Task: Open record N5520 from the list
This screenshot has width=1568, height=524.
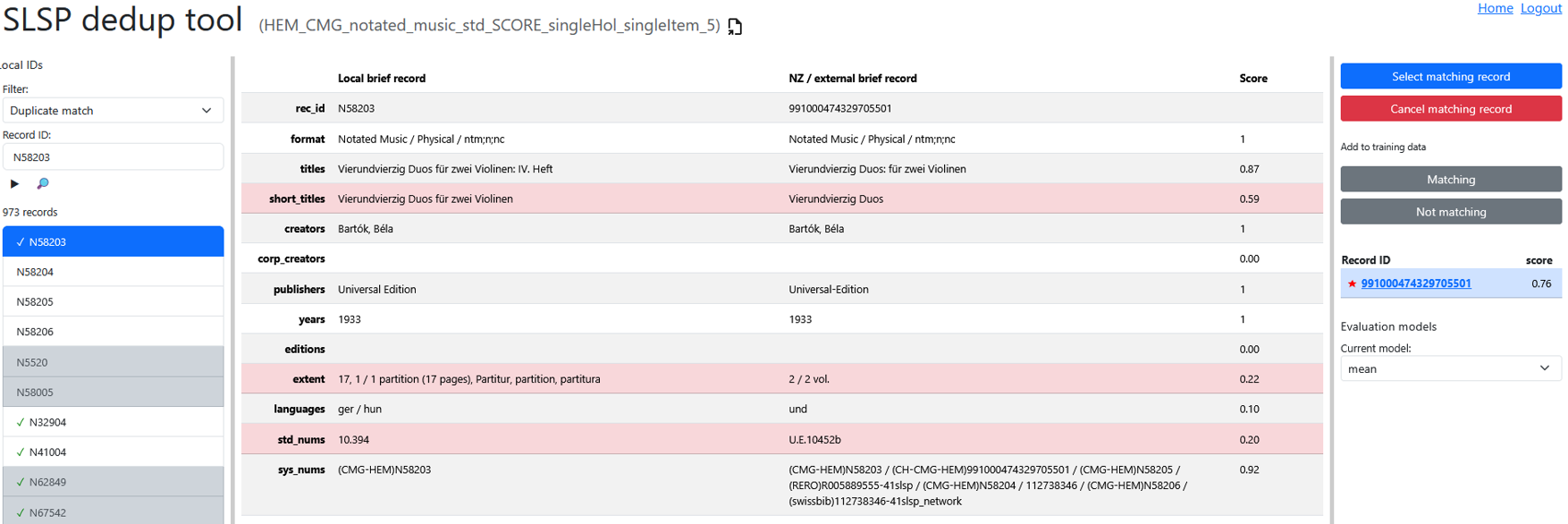Action: [x=113, y=362]
